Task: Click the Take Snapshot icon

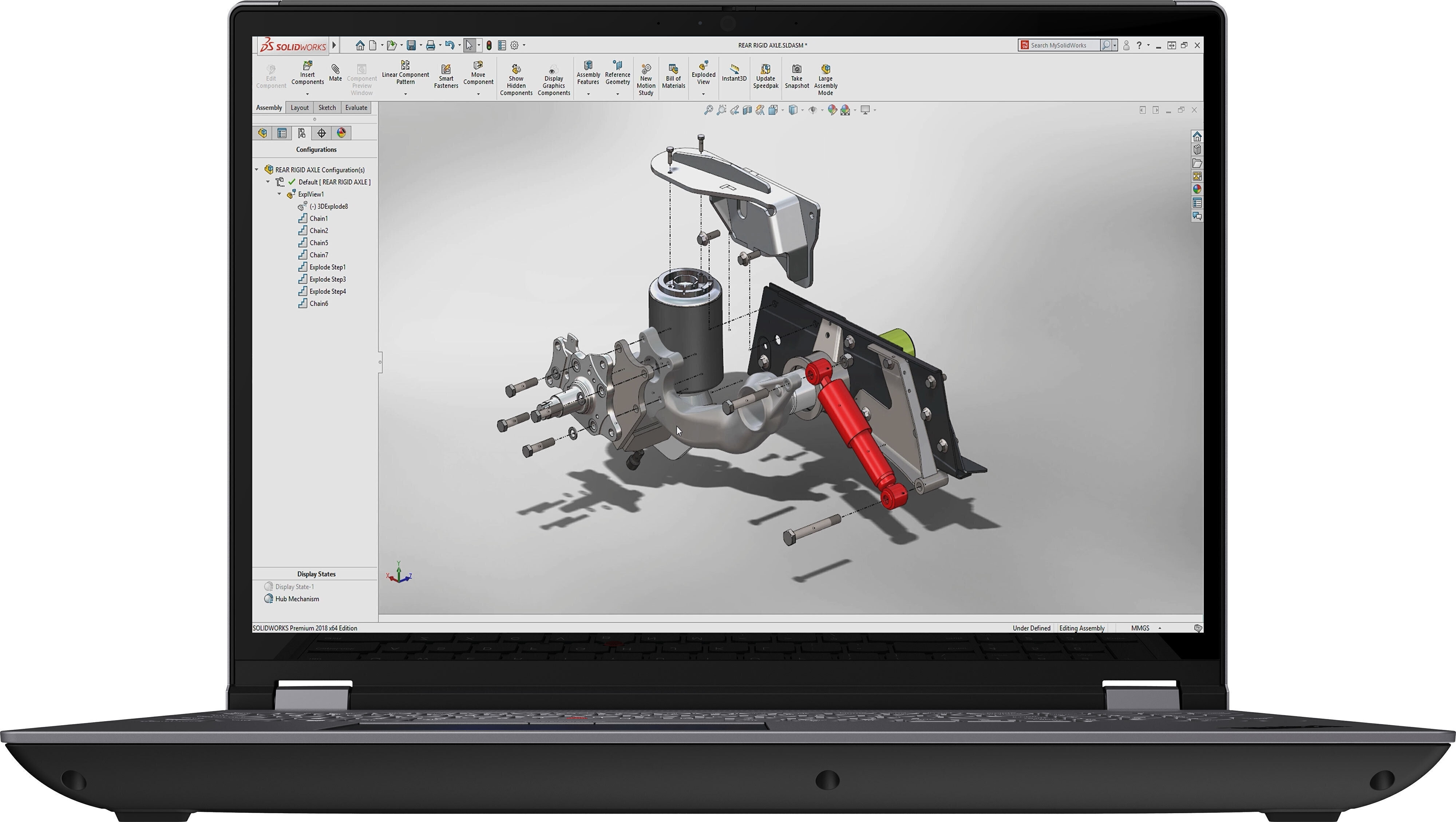Action: pos(796,69)
